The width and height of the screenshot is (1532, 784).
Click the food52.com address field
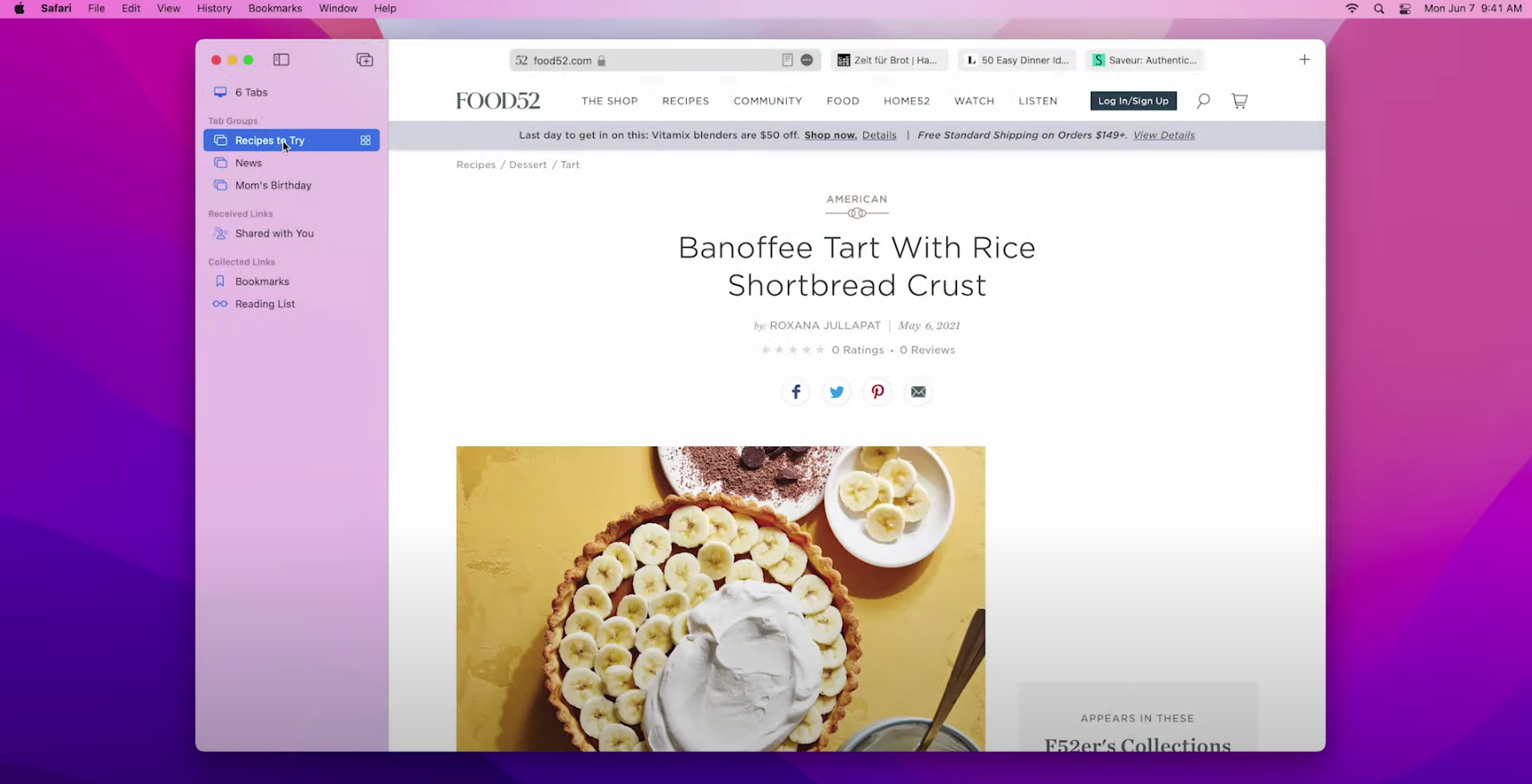(x=664, y=60)
